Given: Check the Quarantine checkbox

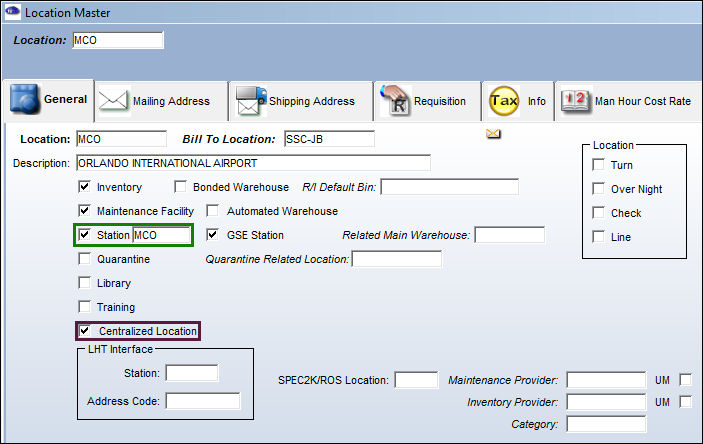Looking at the screenshot, I should tap(84, 259).
